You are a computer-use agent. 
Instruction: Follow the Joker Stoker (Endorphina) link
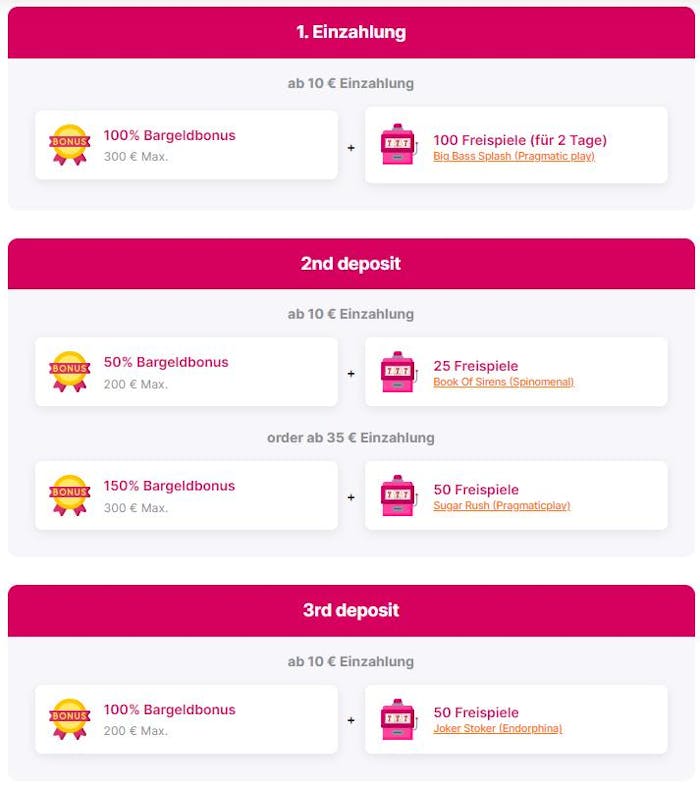[x=497, y=729]
